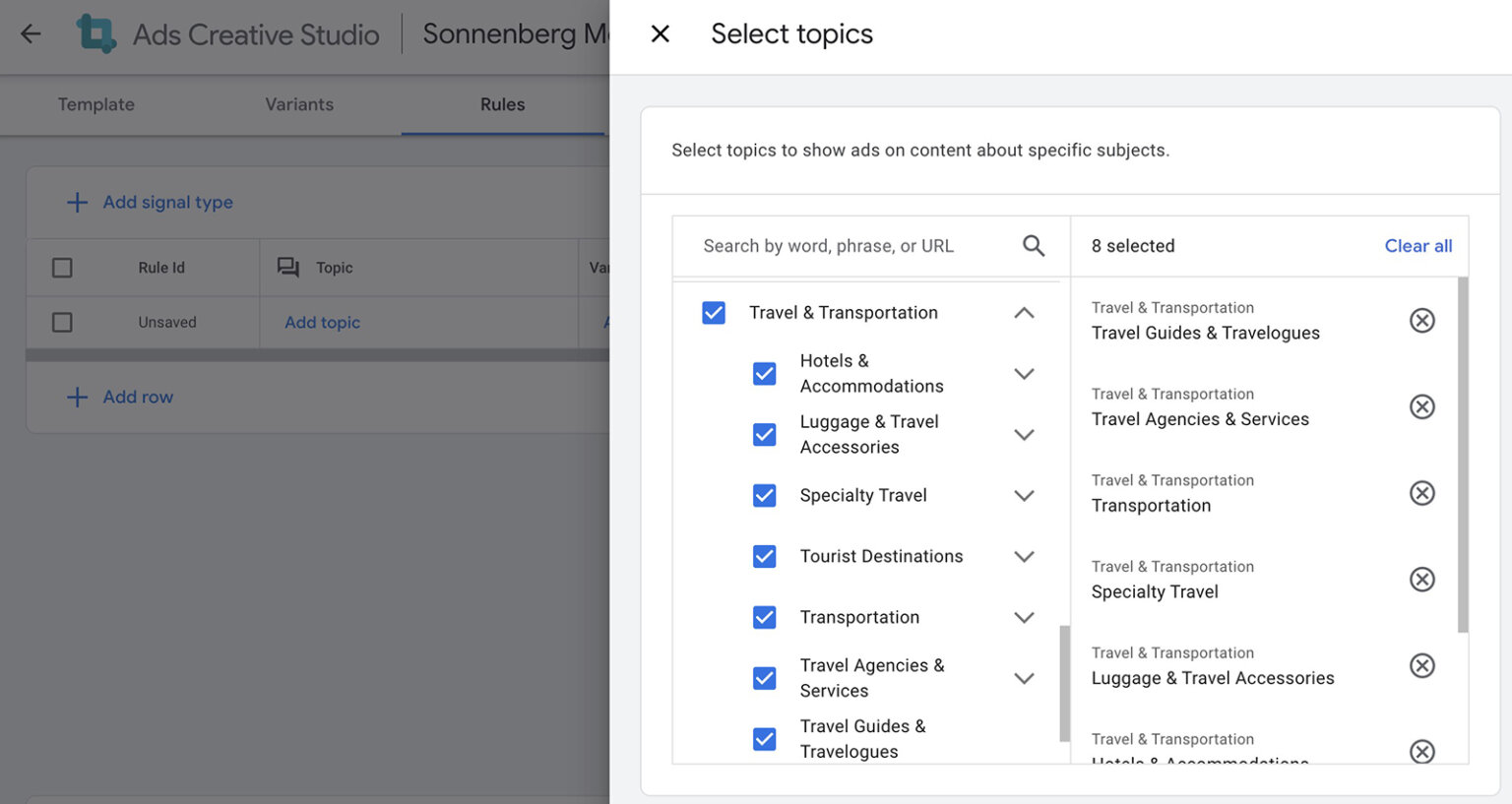
Task: Switch to the Template tab
Action: pos(95,104)
